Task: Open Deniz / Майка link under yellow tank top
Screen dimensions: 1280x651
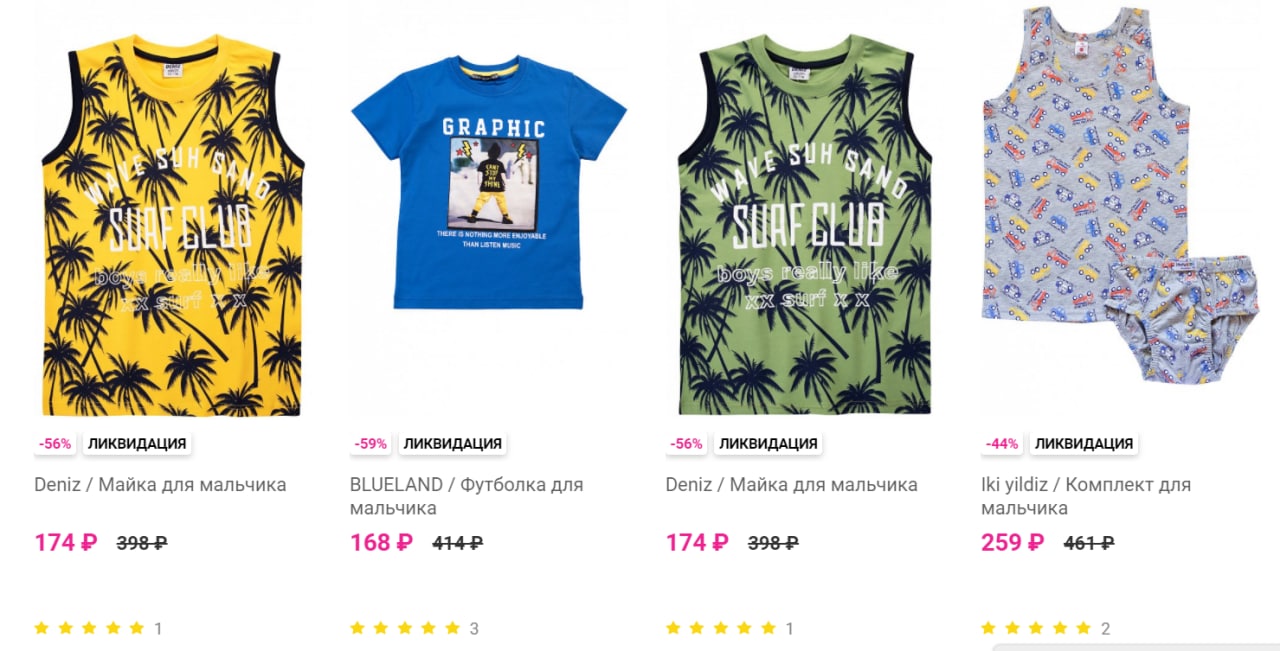Action: (160, 485)
